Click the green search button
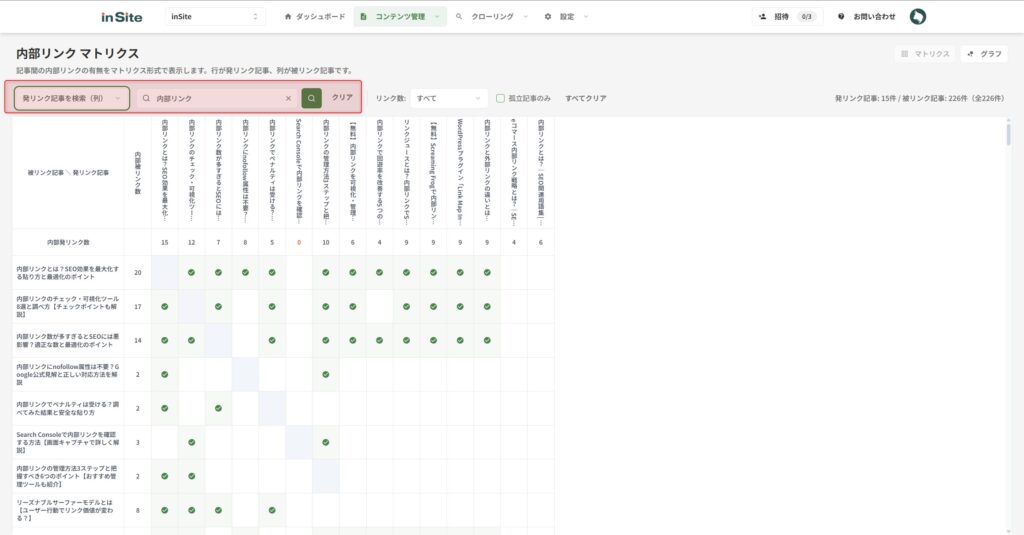The height and width of the screenshot is (535, 1024). coord(311,98)
